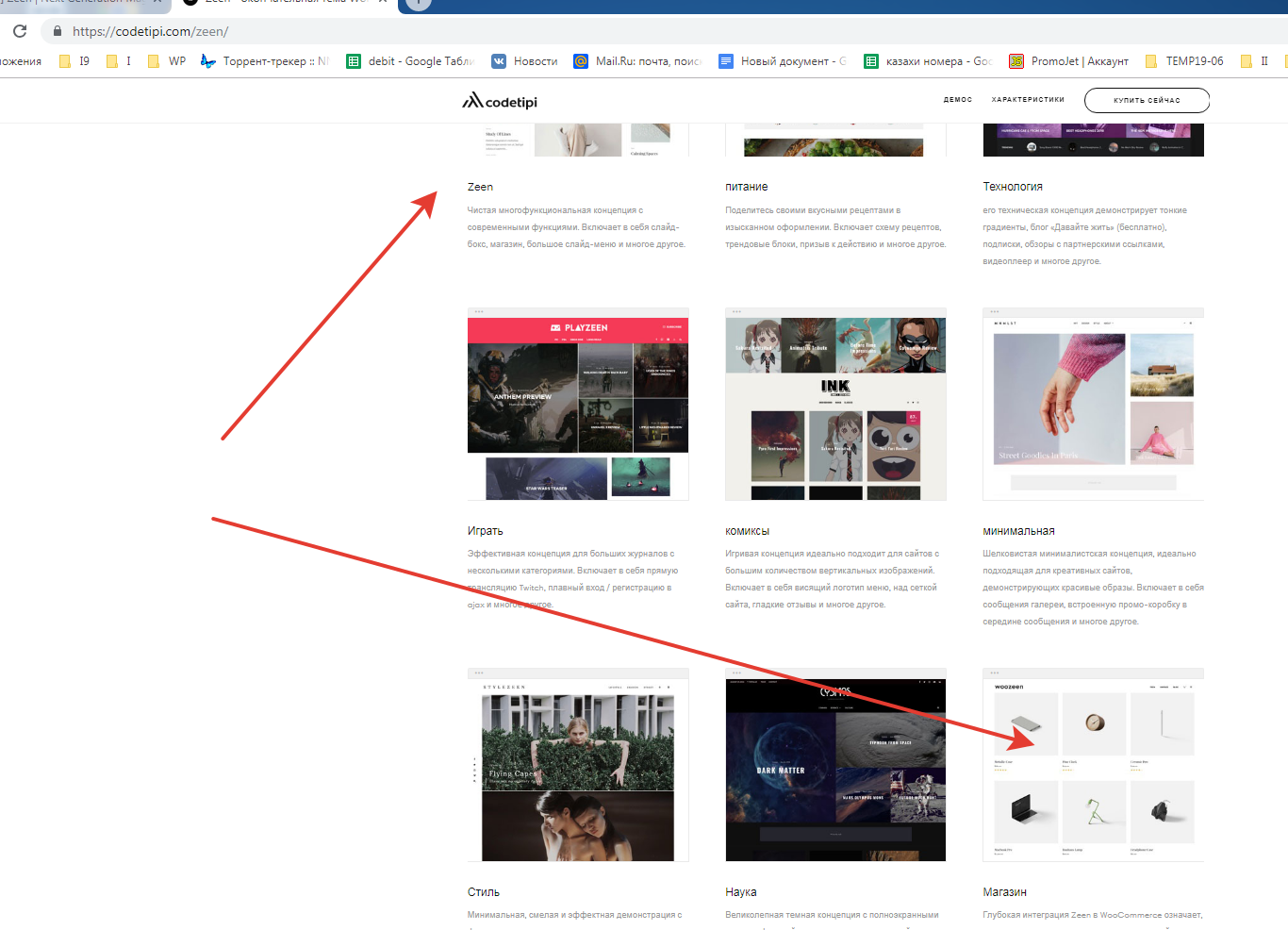Open the питание demo title link
The width and height of the screenshot is (1288, 930).
[x=747, y=187]
